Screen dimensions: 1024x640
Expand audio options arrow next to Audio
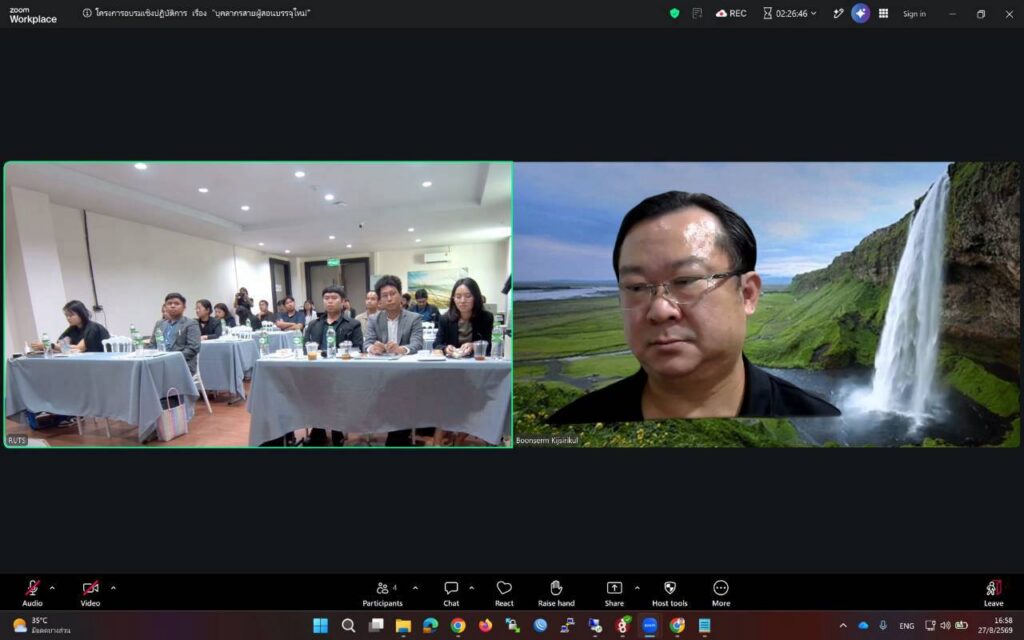[52, 588]
